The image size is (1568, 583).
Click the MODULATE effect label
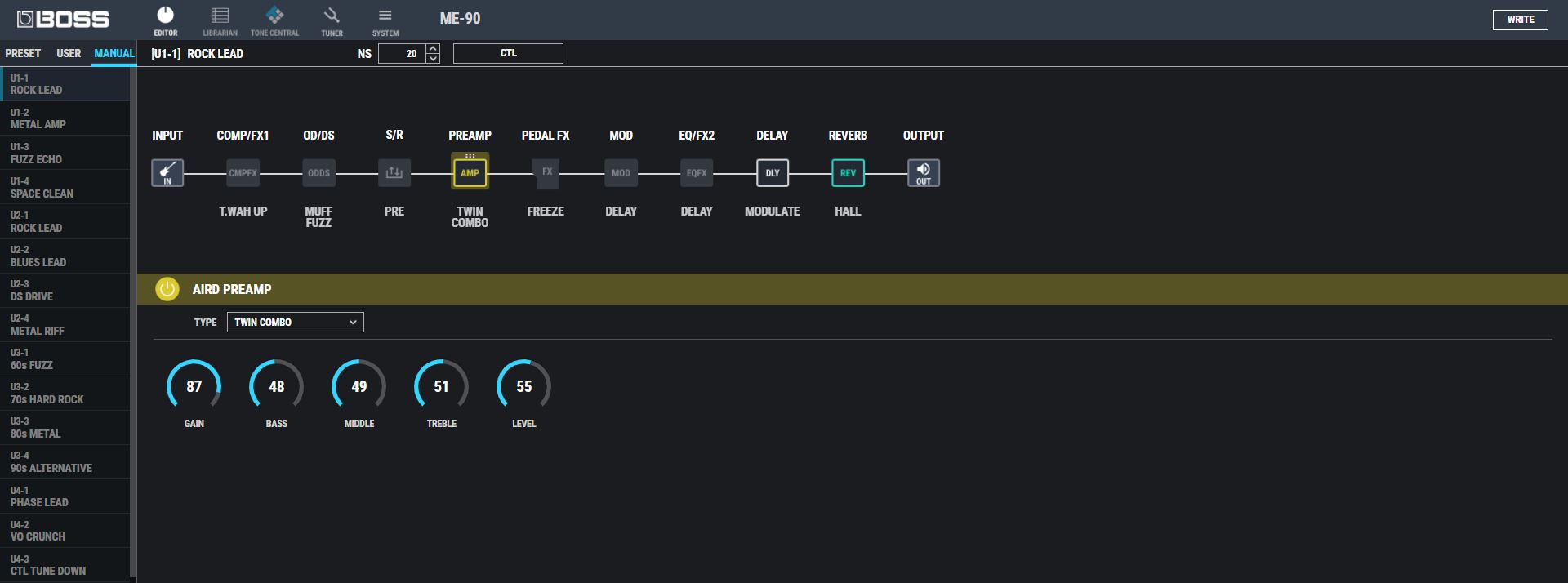click(x=772, y=211)
